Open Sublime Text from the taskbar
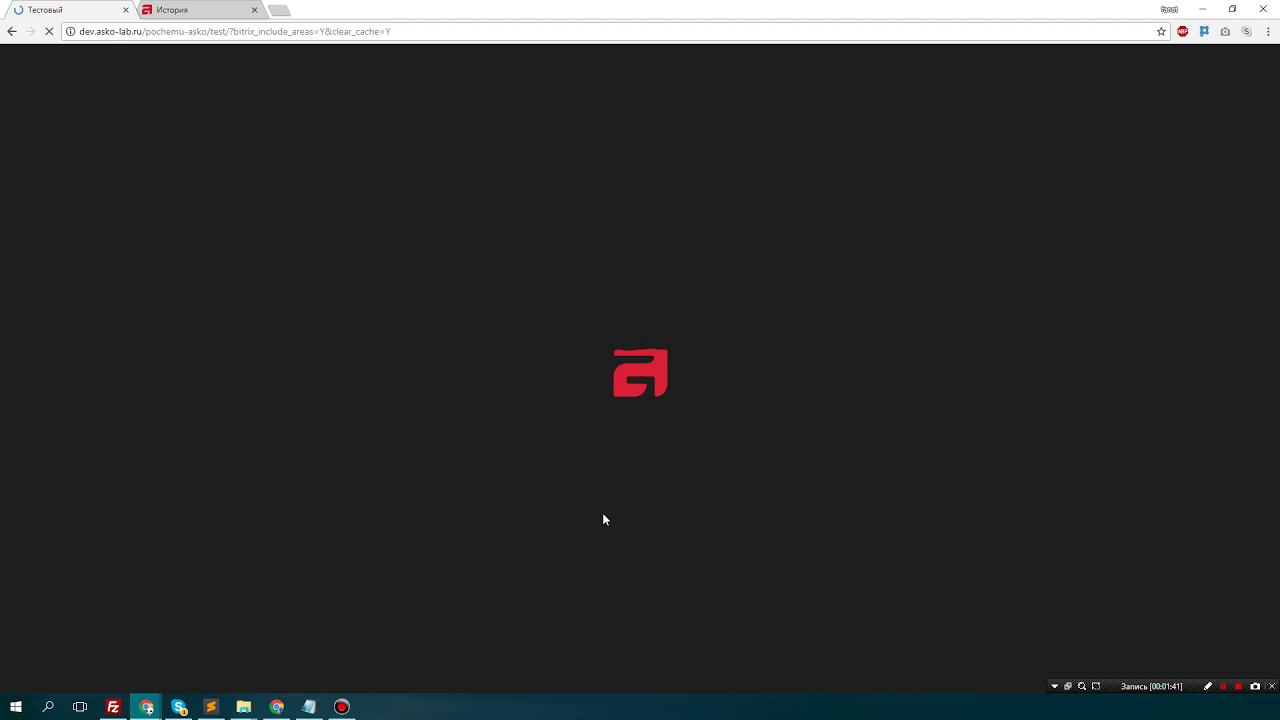Viewport: 1280px width, 720px height. click(x=211, y=707)
